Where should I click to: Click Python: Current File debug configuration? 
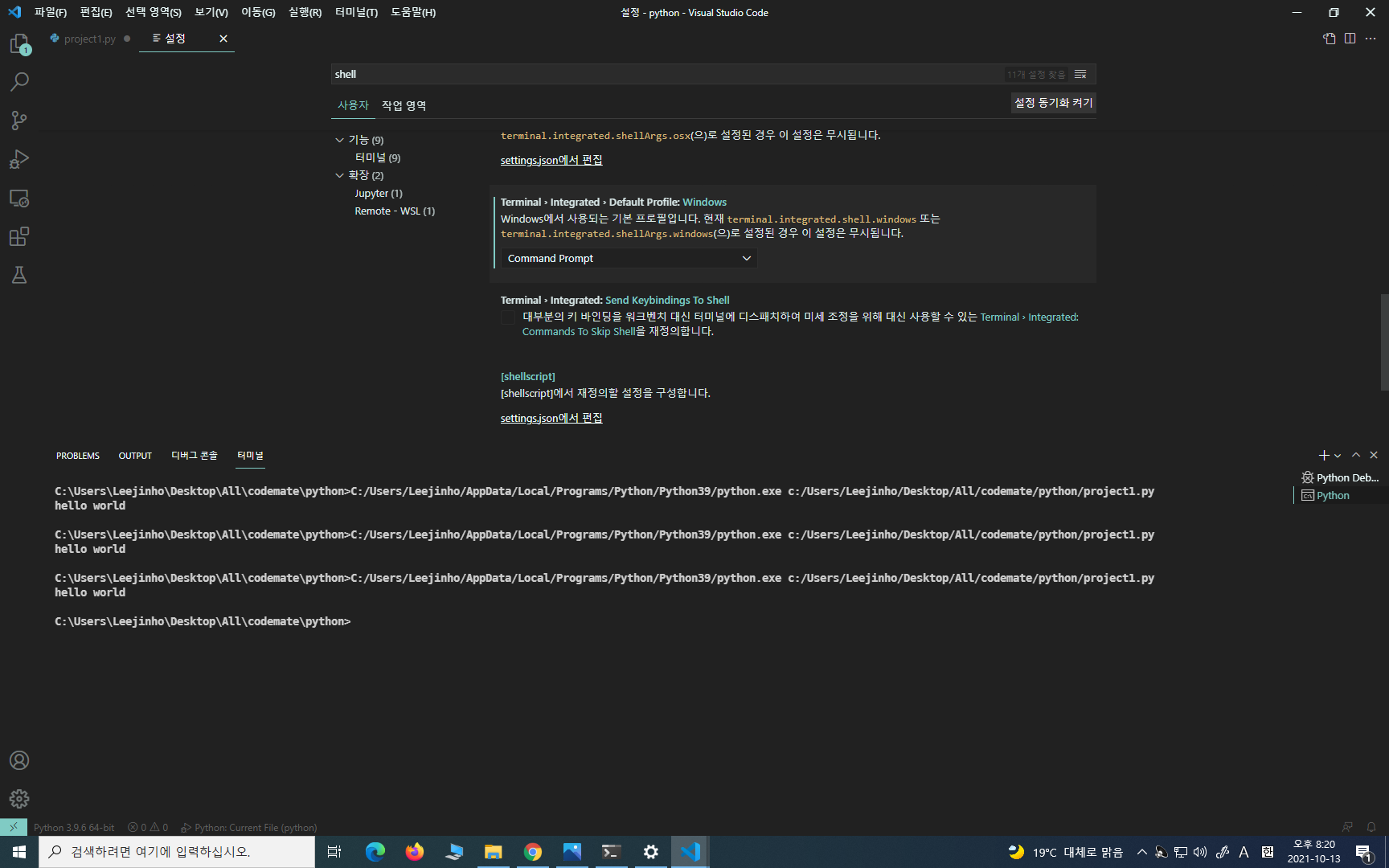click(248, 827)
